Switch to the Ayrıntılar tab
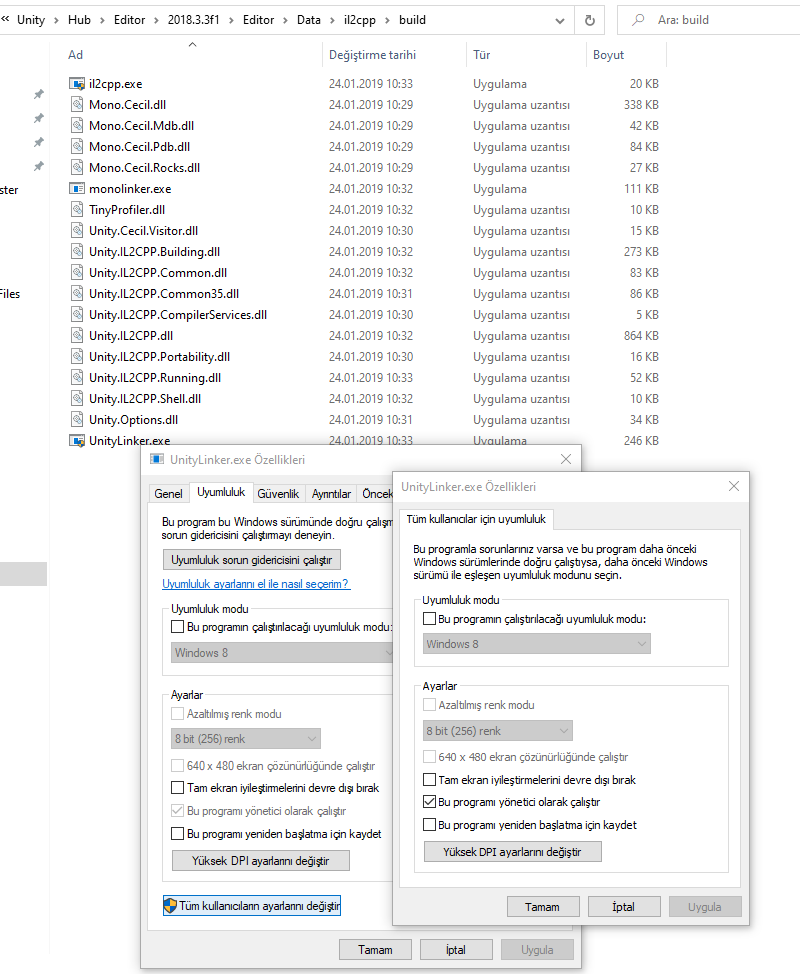 (x=331, y=494)
